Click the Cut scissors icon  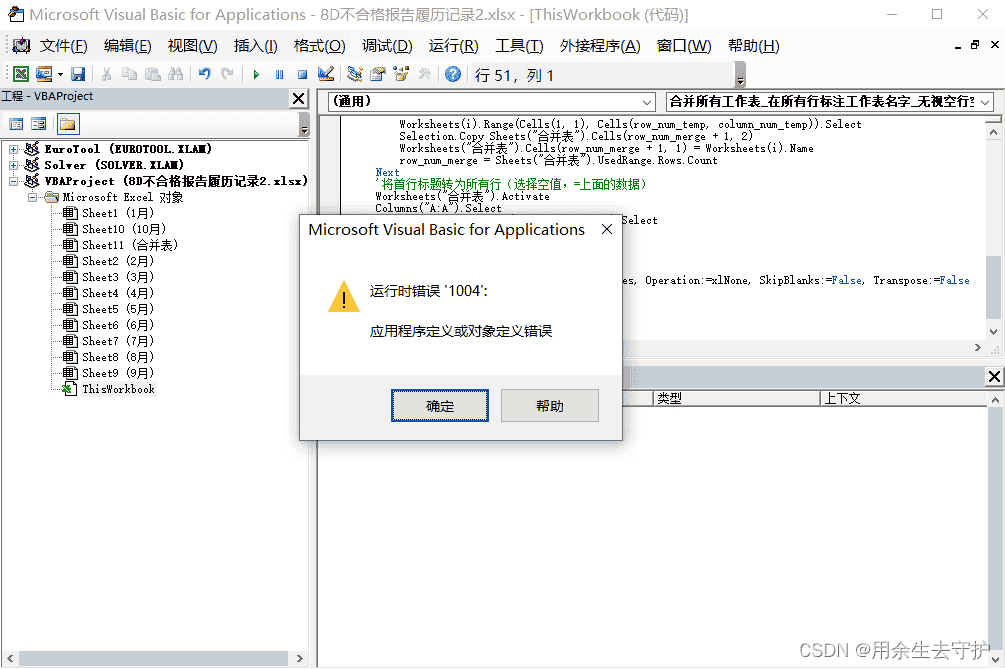106,74
